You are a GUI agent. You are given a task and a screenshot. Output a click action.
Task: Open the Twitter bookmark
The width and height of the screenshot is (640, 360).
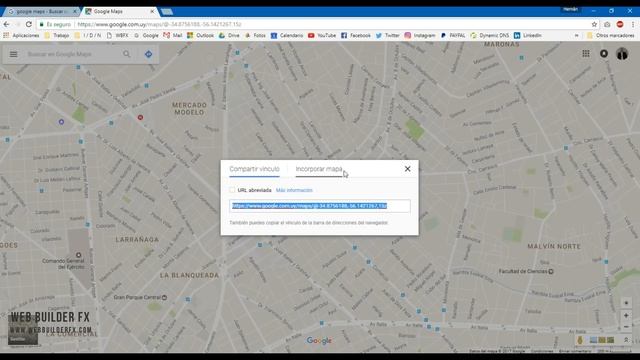click(x=387, y=36)
